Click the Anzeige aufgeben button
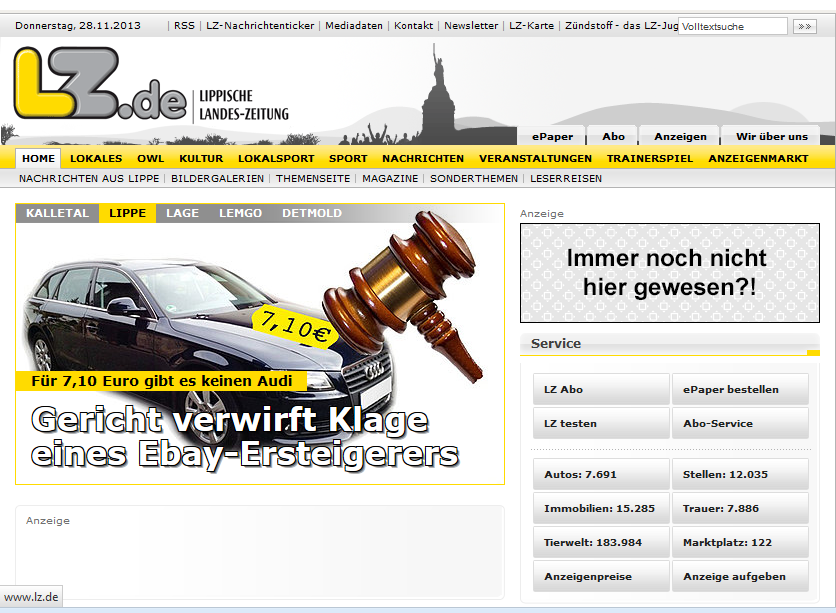The height and width of the screenshot is (613, 836). 740,576
